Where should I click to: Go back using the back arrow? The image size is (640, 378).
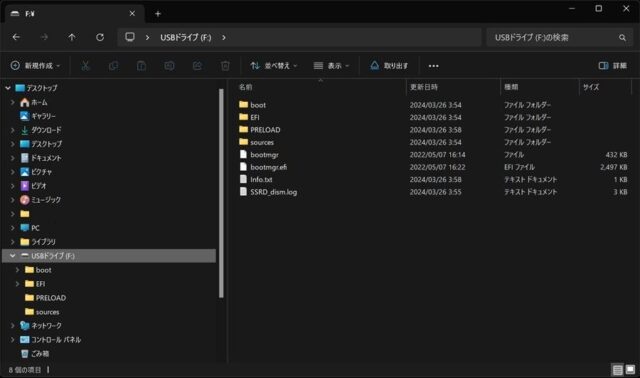(16, 37)
